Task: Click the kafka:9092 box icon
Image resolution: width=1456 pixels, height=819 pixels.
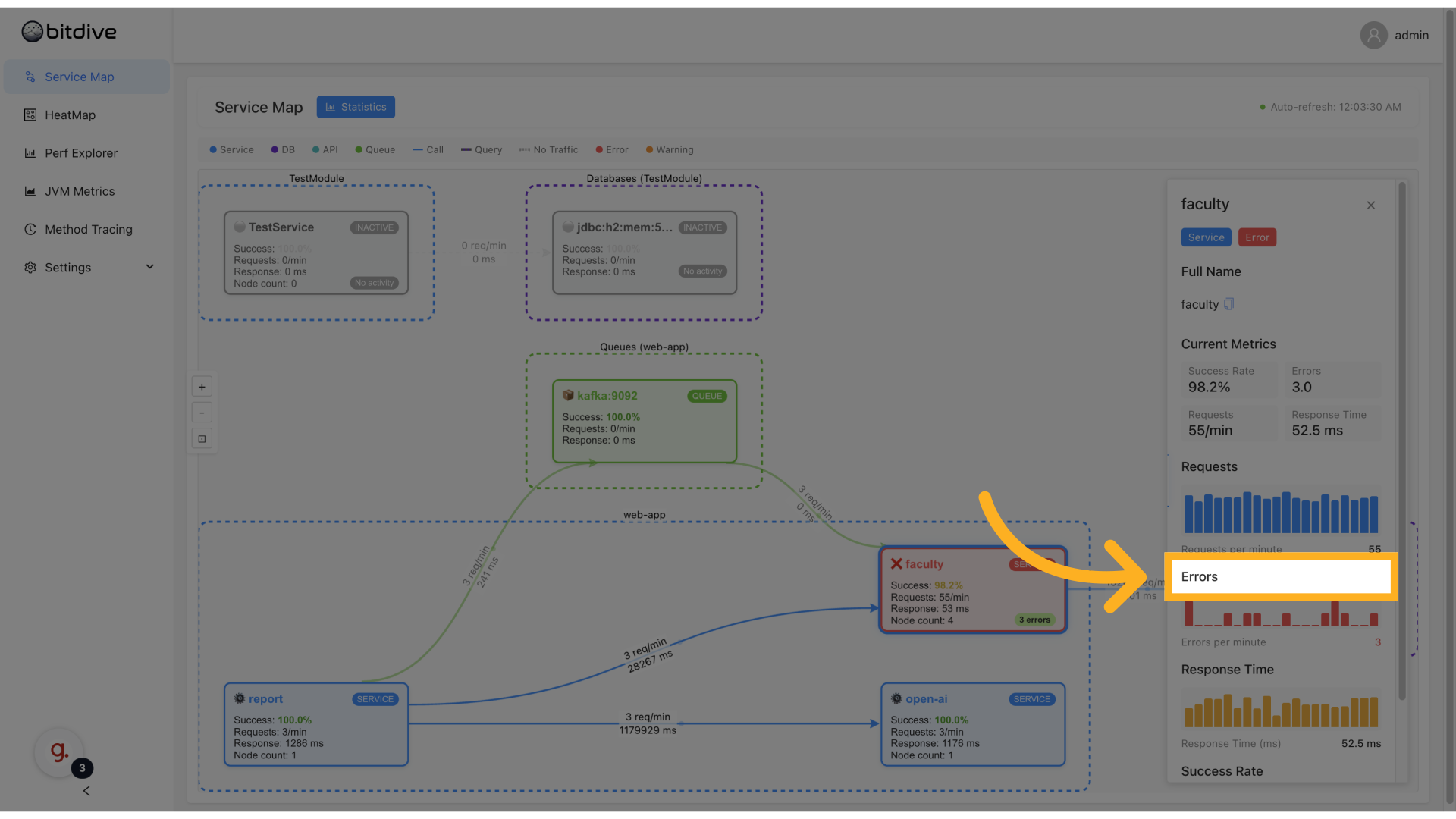Action: [568, 395]
